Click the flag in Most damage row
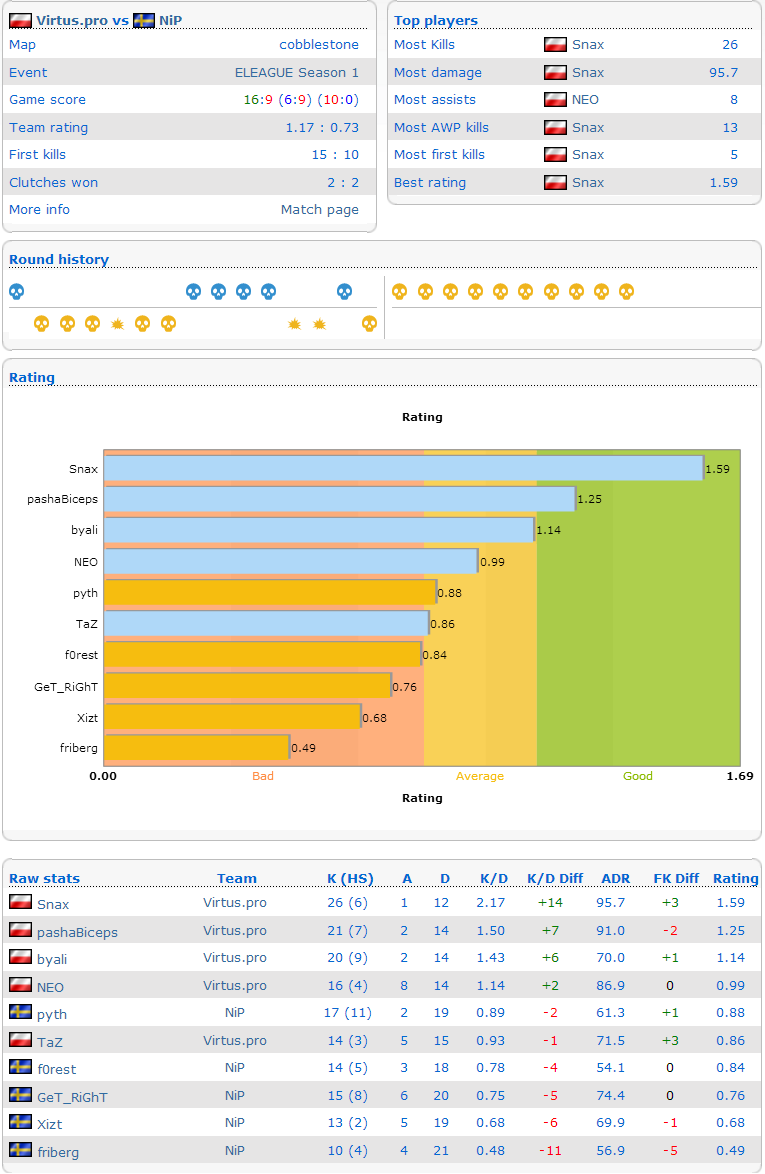The image size is (765, 1174). coord(555,72)
